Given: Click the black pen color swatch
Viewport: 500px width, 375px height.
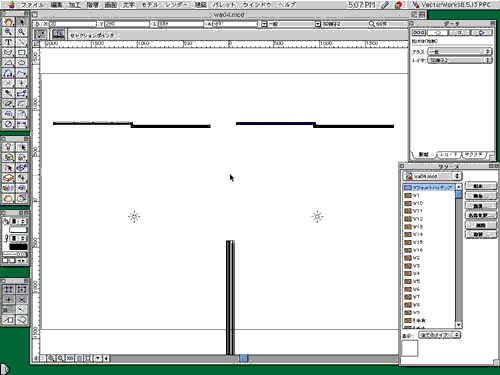Looking at the screenshot, I should pos(18,247).
